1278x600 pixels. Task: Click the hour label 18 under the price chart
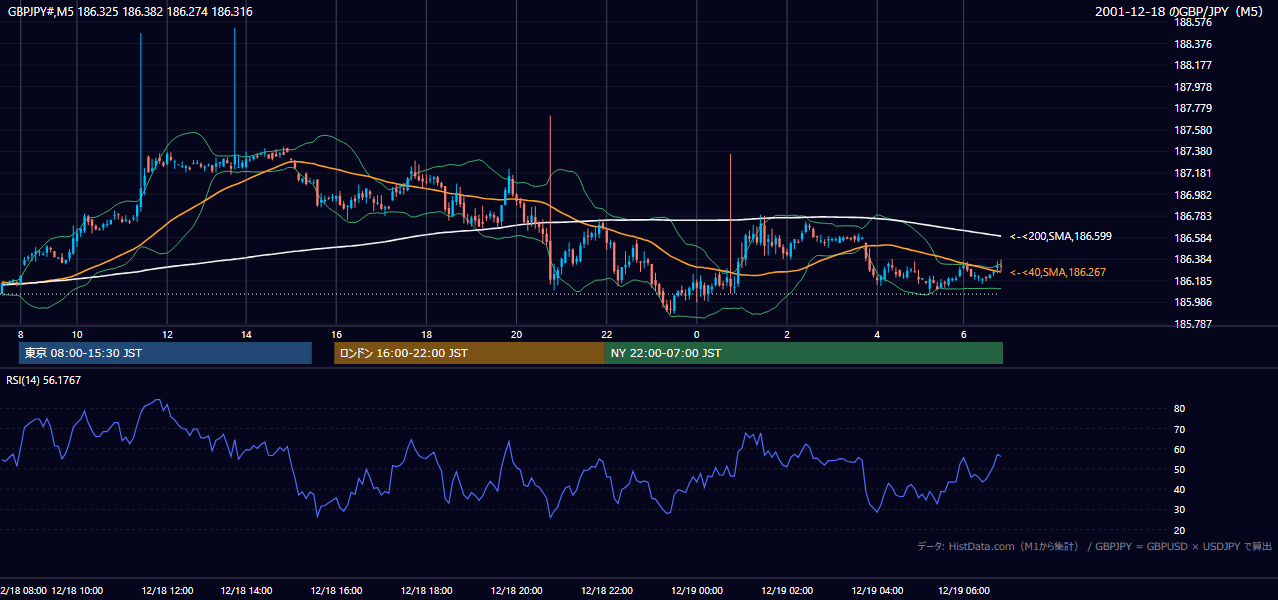(426, 334)
